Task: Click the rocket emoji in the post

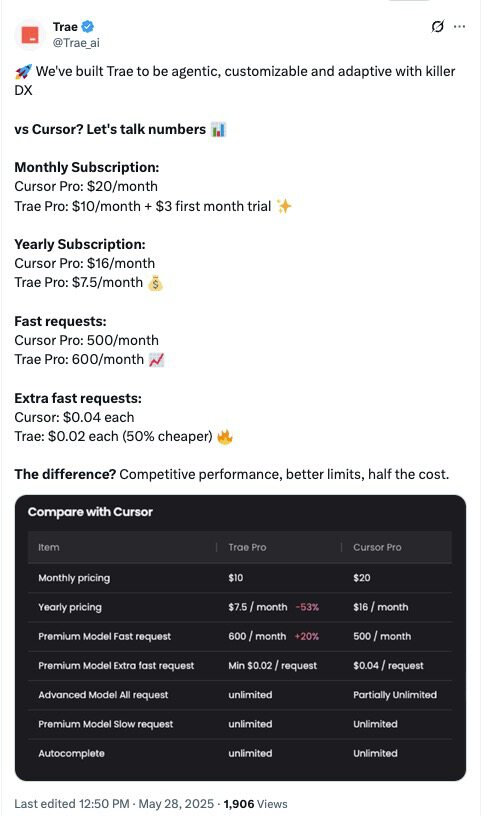Action: (x=23, y=72)
